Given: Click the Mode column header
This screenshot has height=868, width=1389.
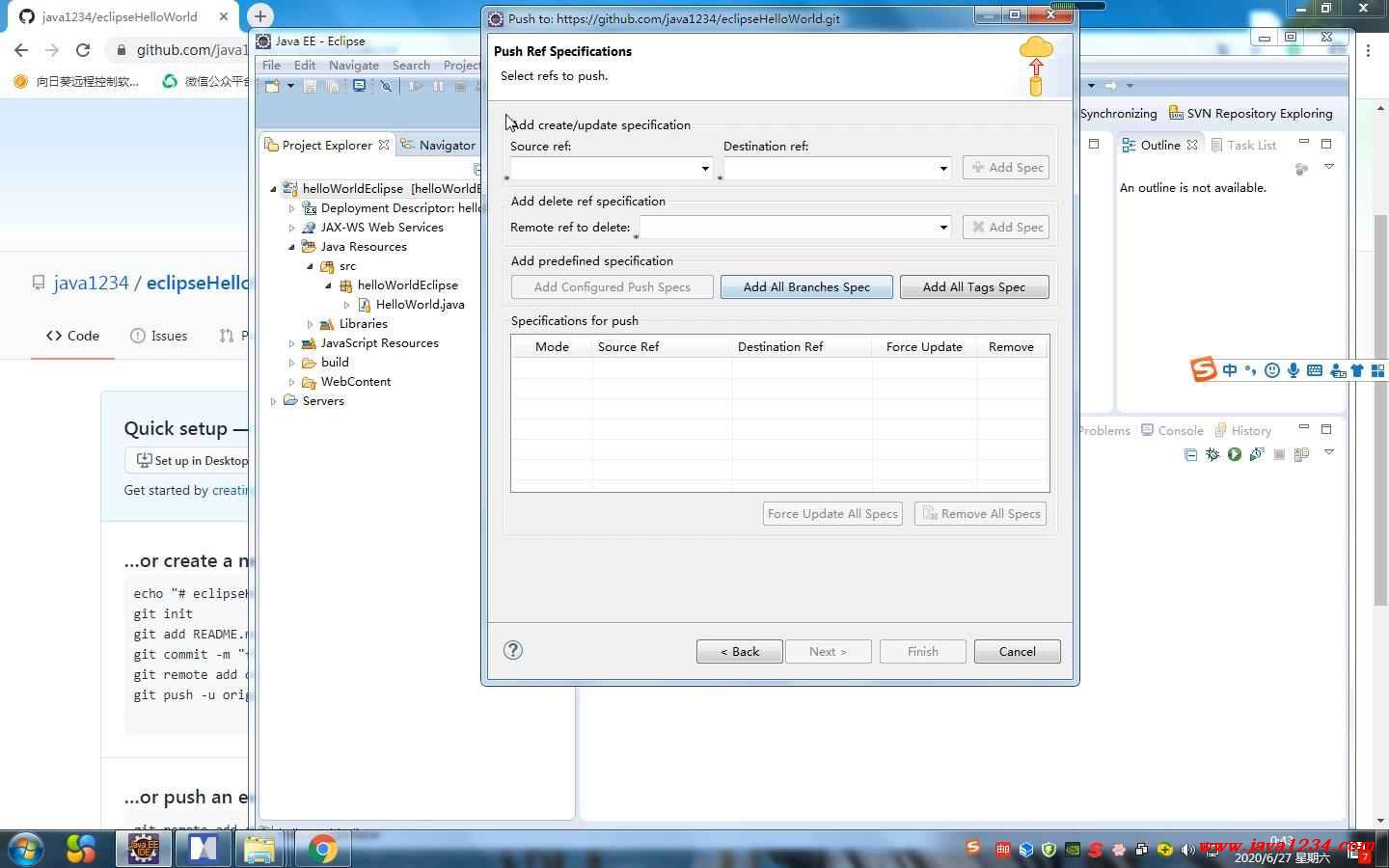Looking at the screenshot, I should pos(552,347).
